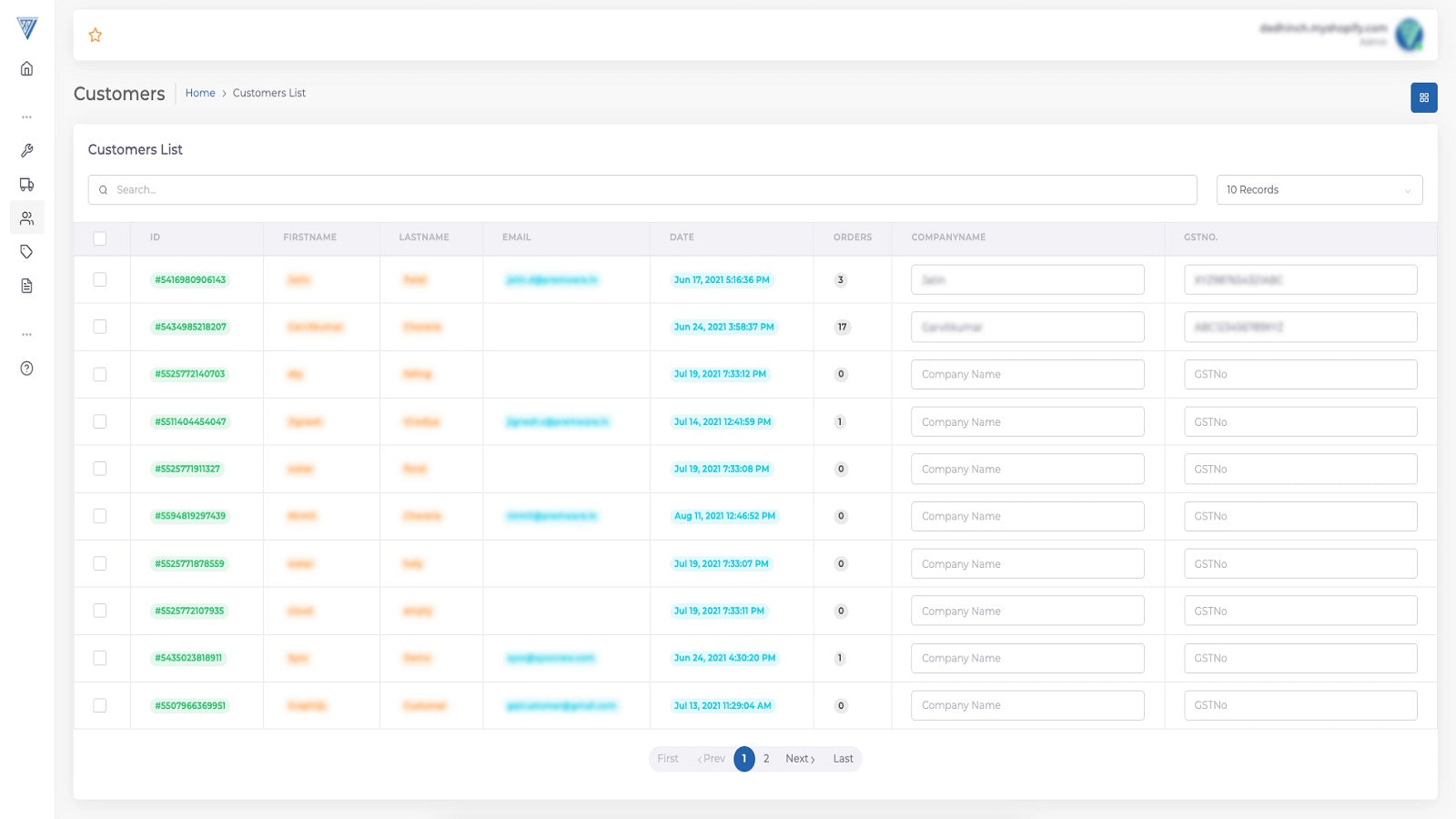1456x819 pixels.
Task: Navigate to Home breadcrumb link
Action: (x=200, y=93)
